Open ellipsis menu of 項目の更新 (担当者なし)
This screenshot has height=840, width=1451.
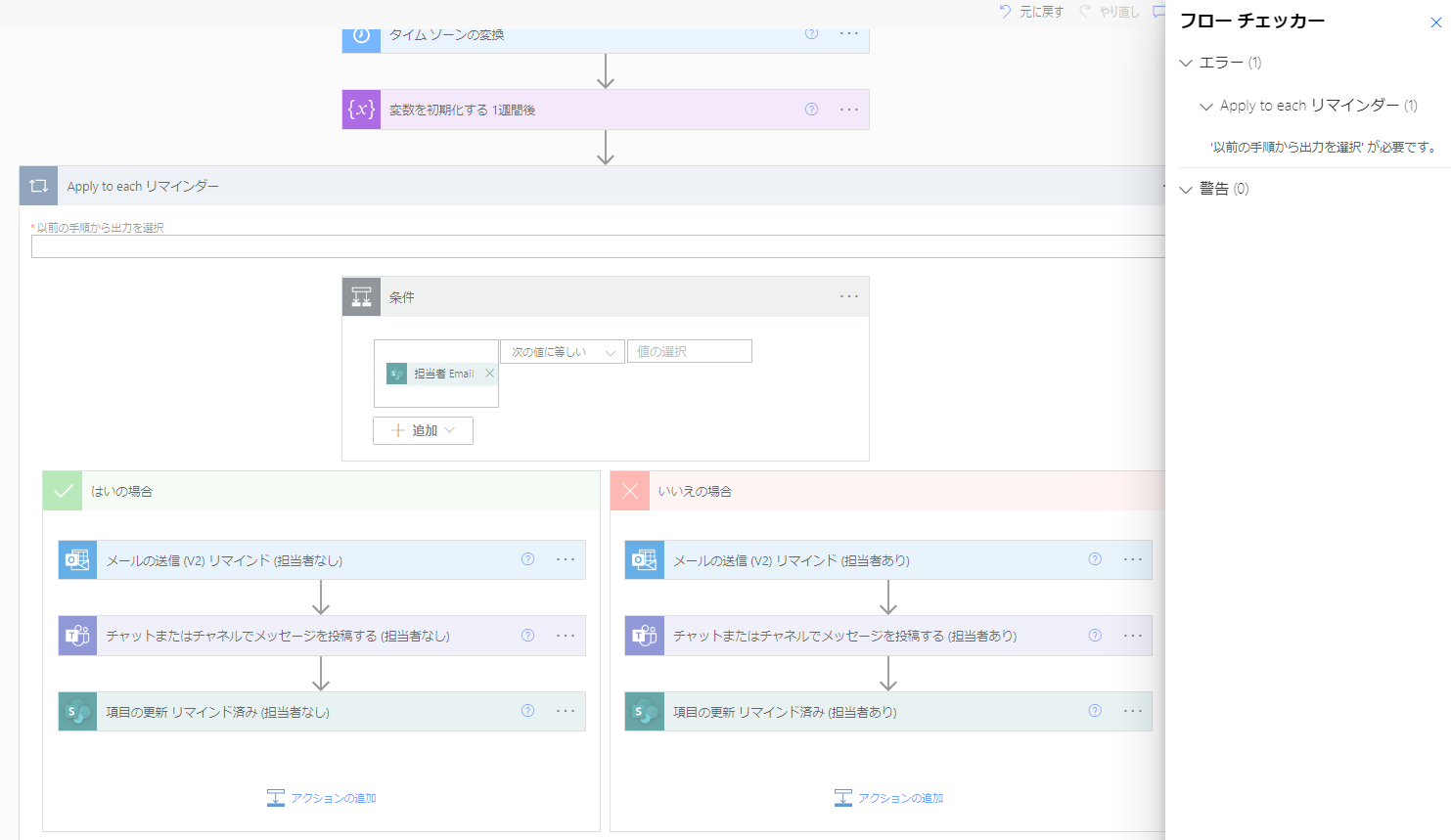[566, 711]
